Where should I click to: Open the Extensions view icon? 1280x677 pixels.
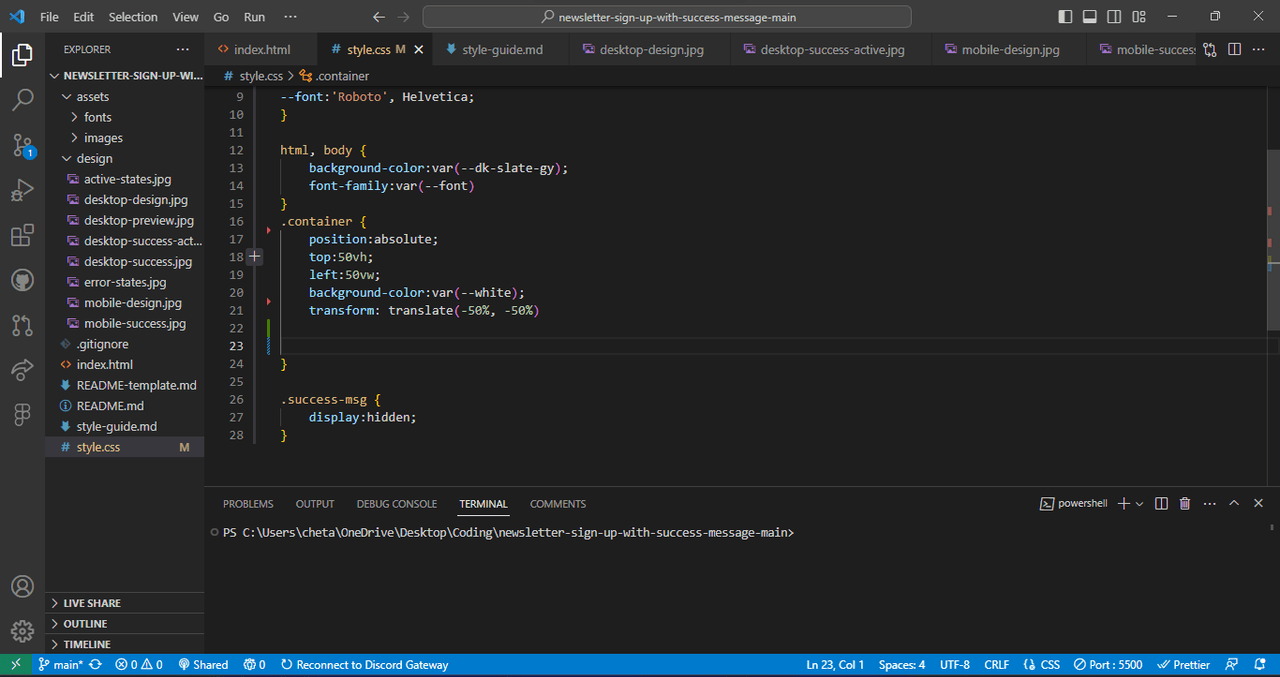click(x=22, y=236)
